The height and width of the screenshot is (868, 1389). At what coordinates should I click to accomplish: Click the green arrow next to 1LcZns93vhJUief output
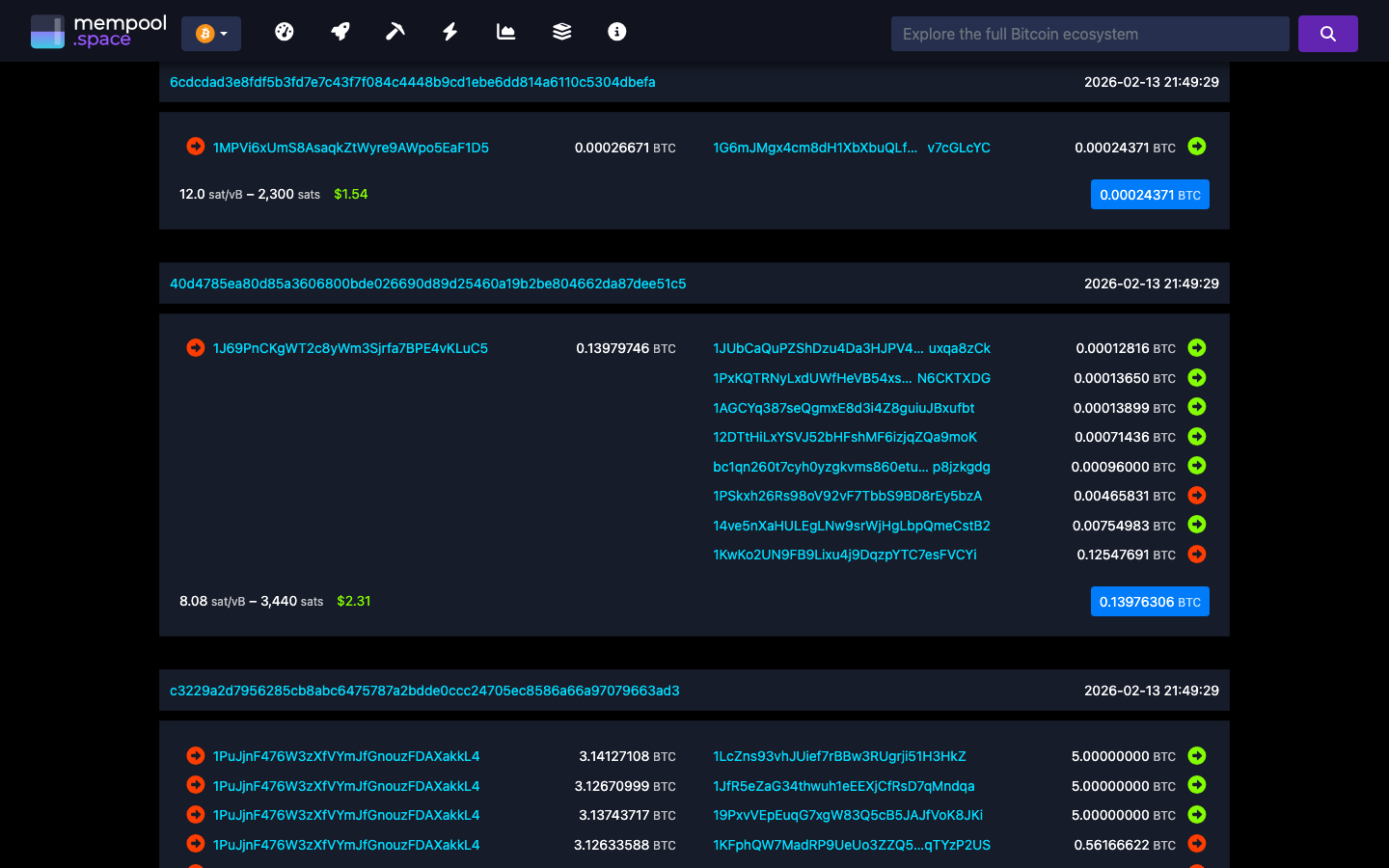1196,756
